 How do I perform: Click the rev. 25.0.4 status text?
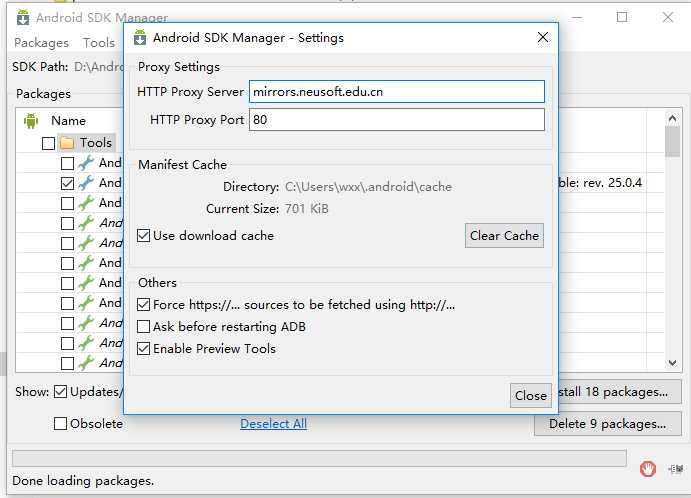613,183
